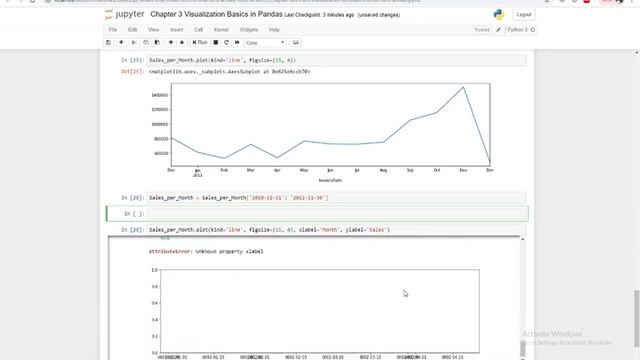The height and width of the screenshot is (360, 640).
Task: Click the Logout button
Action: pos(524,15)
